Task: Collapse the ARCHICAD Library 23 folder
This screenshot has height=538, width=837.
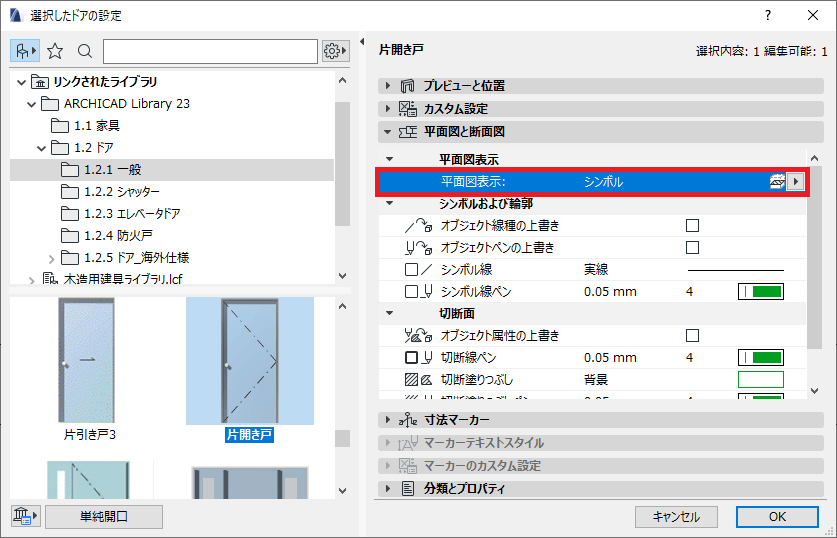Action: pyautogui.click(x=31, y=104)
